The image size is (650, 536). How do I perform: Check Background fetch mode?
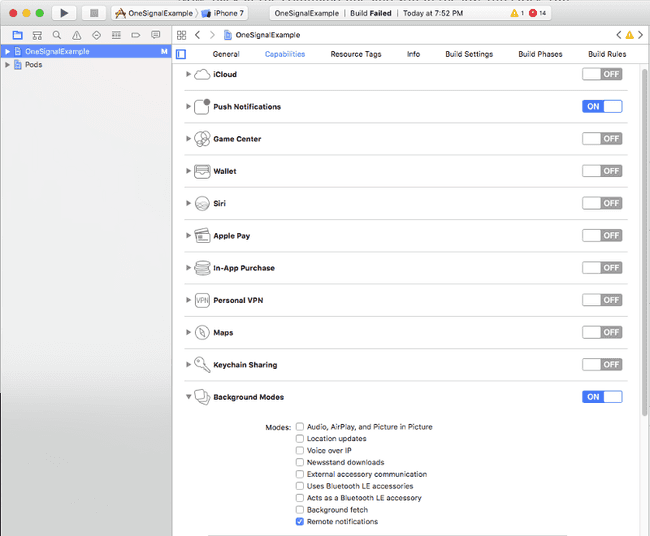pos(300,509)
